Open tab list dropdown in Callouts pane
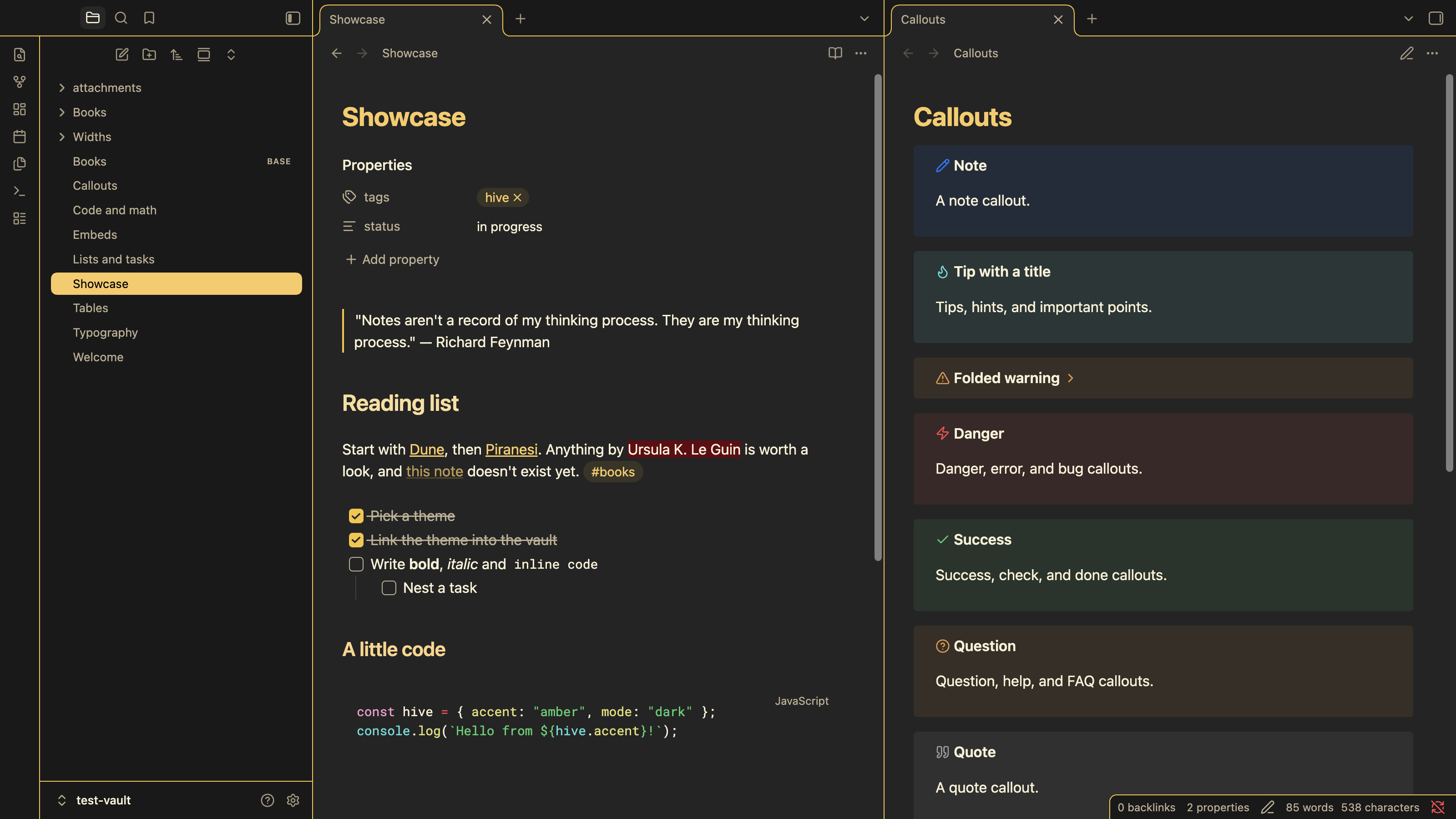The image size is (1456, 819). pos(1409,19)
